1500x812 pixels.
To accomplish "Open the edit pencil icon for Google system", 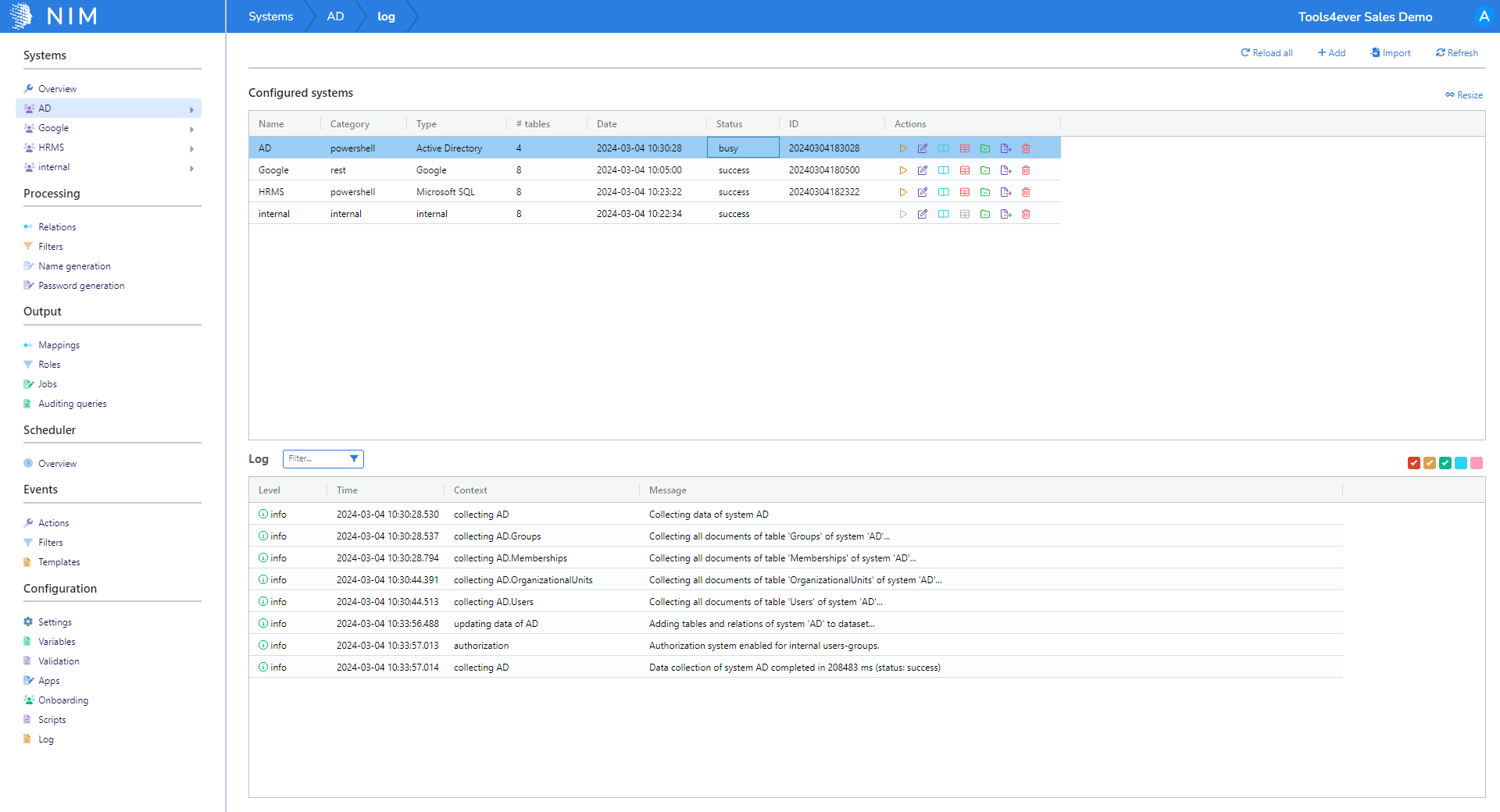I will click(x=923, y=169).
